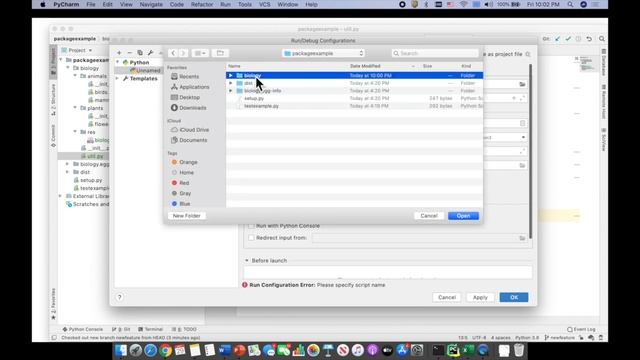
Task: Browse for script path folder icon
Action: click(522, 84)
